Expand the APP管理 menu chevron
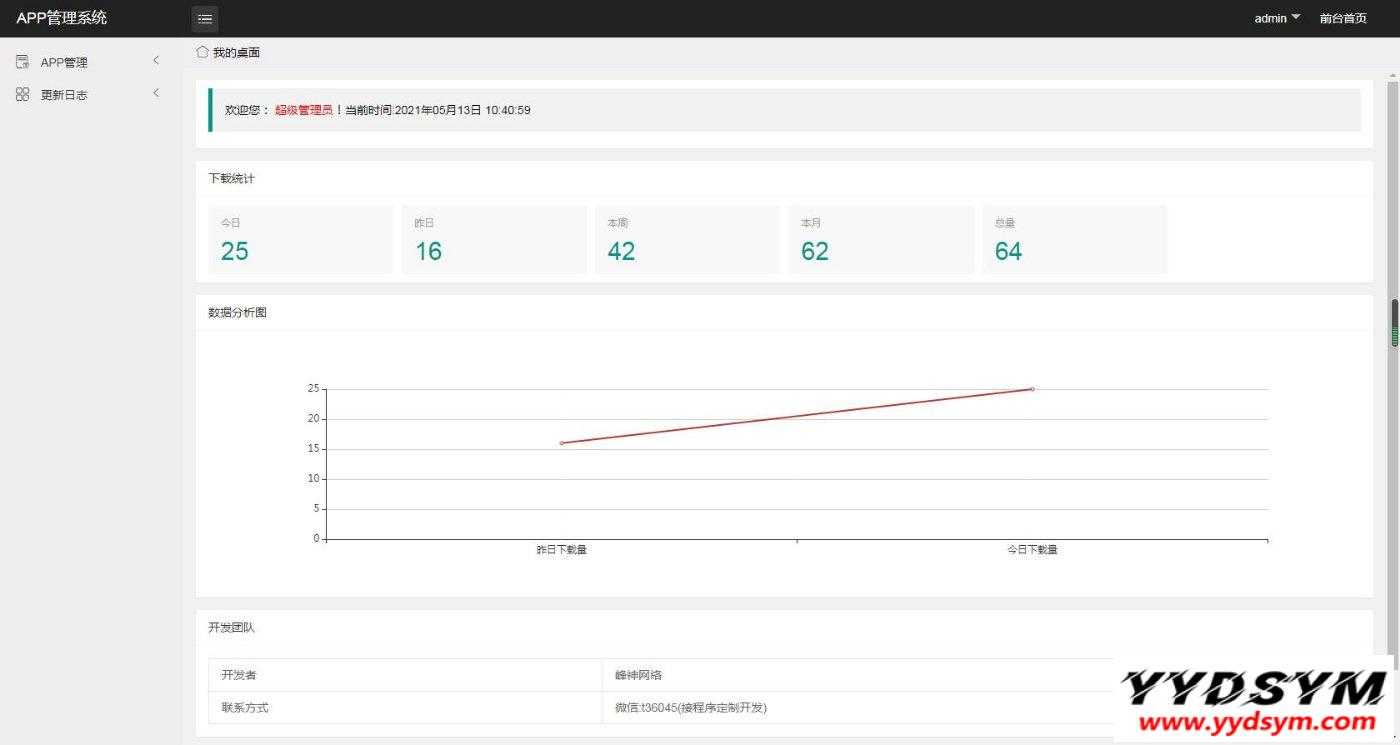This screenshot has height=745, width=1400. click(x=156, y=61)
